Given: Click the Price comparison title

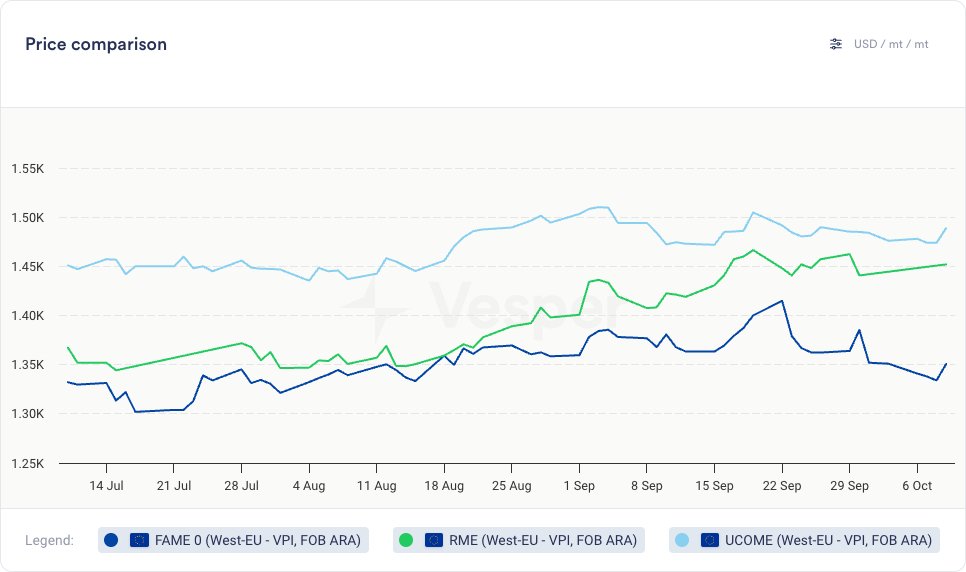Looking at the screenshot, I should click(x=96, y=44).
